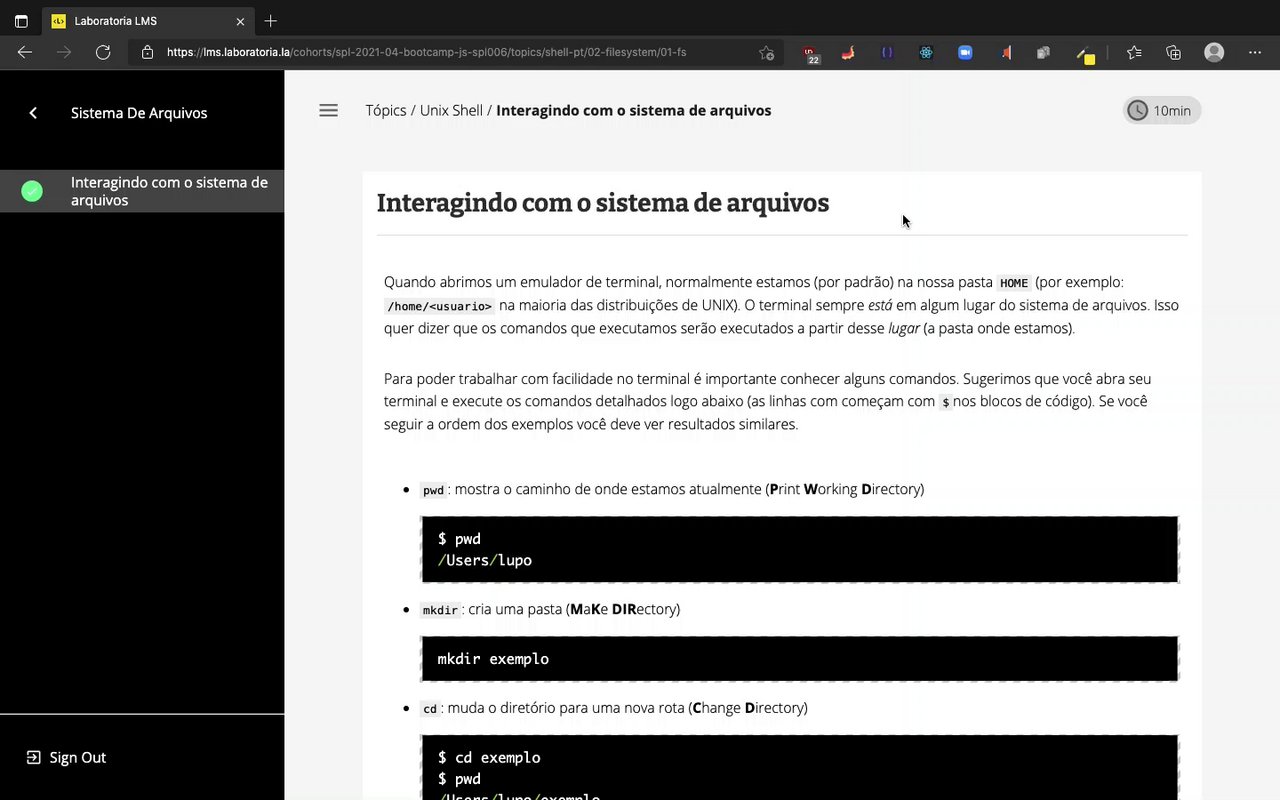This screenshot has height=800, width=1280.
Task: Open the gray pages extension icon
Action: click(1044, 52)
